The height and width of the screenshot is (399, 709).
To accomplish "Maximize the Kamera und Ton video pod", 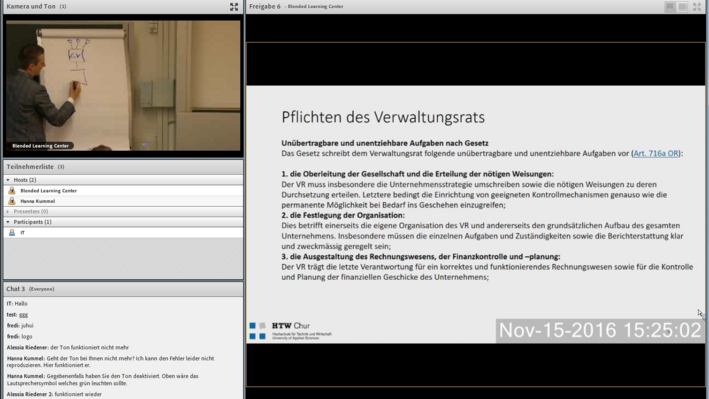I will tap(234, 6).
